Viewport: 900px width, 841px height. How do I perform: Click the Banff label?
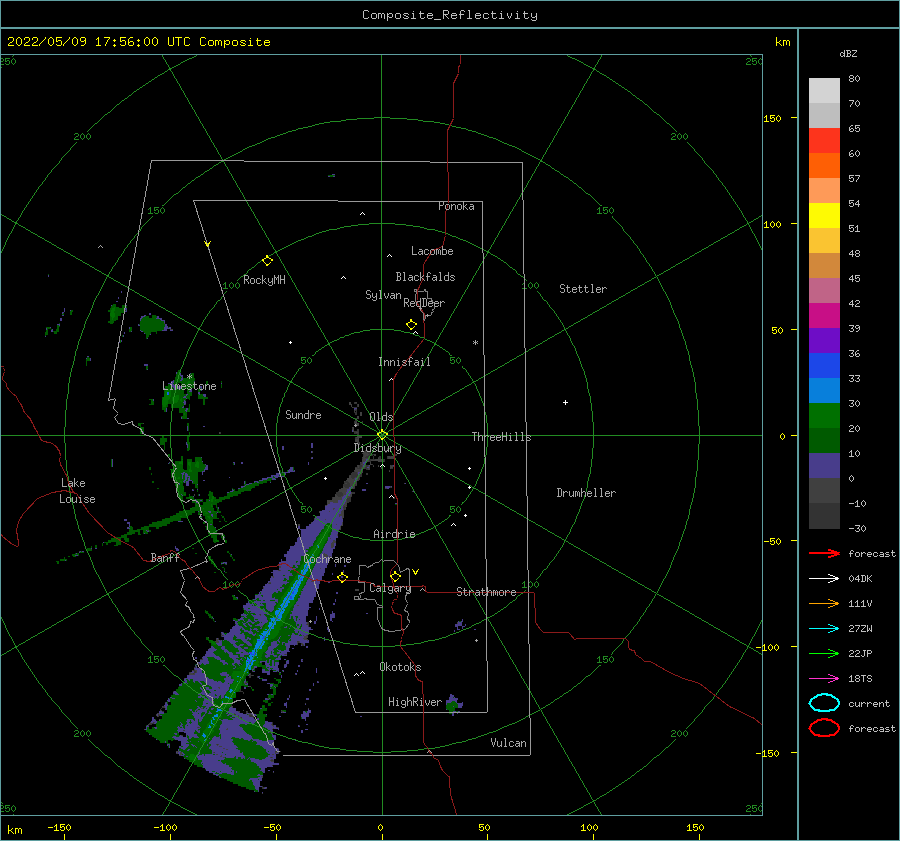165,557
